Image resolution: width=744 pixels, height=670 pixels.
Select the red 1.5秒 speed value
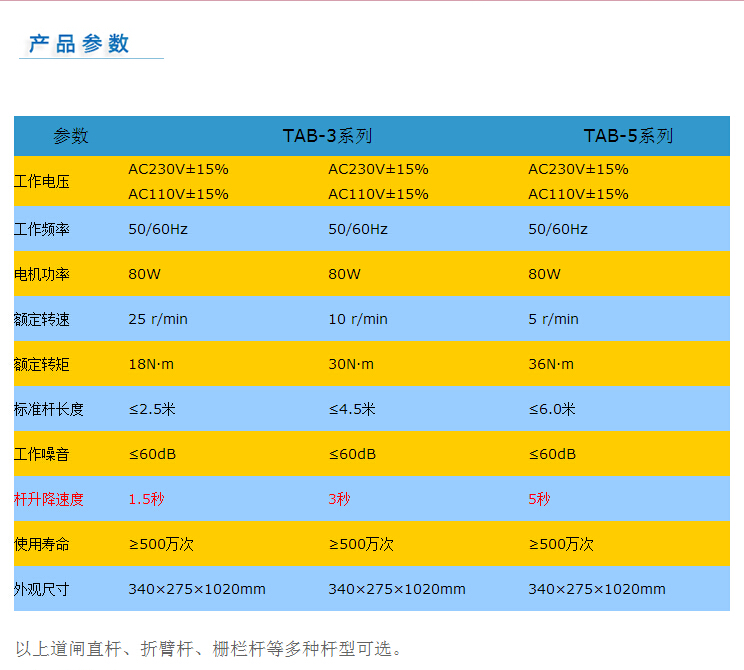(144, 499)
